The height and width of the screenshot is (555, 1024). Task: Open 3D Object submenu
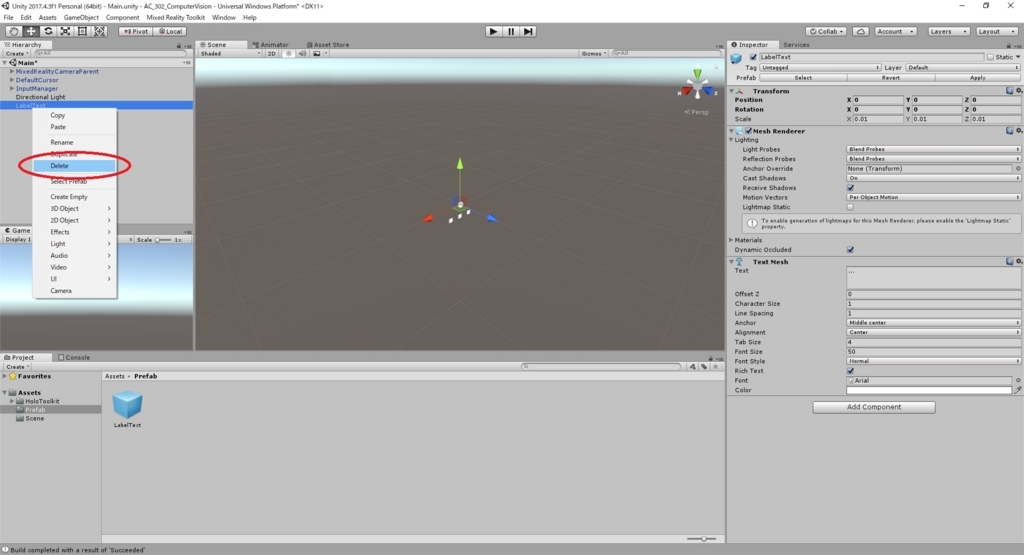(74, 208)
